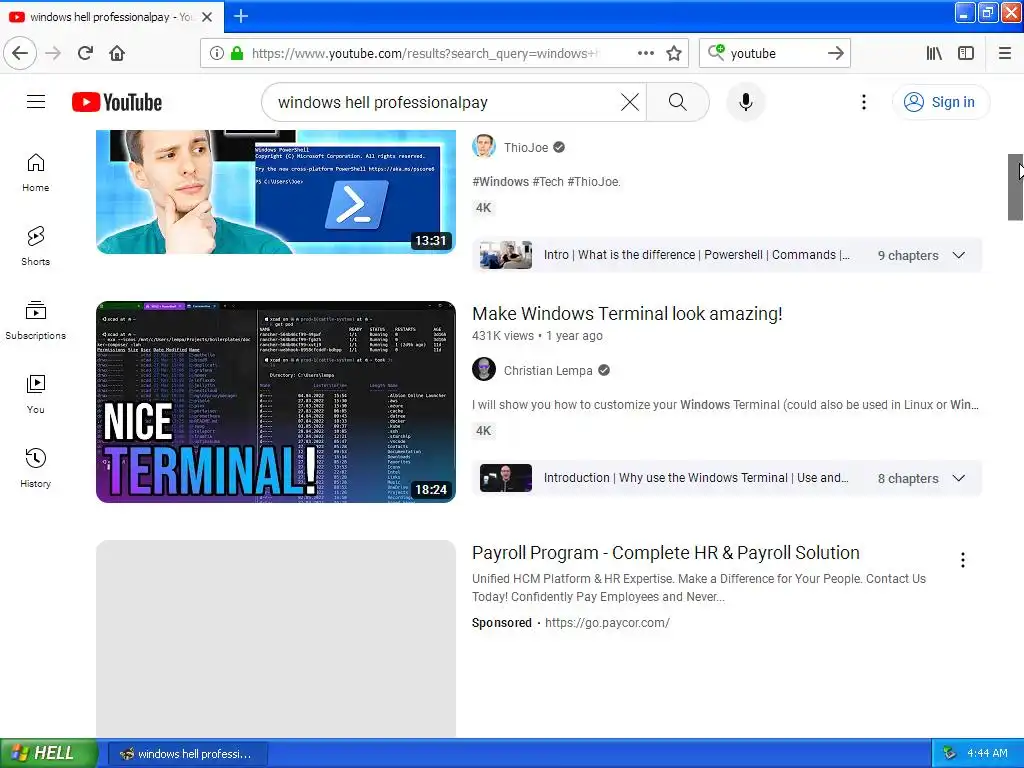Open the Firefox hamburger menu
The width and height of the screenshot is (1024, 768).
[x=1004, y=54]
